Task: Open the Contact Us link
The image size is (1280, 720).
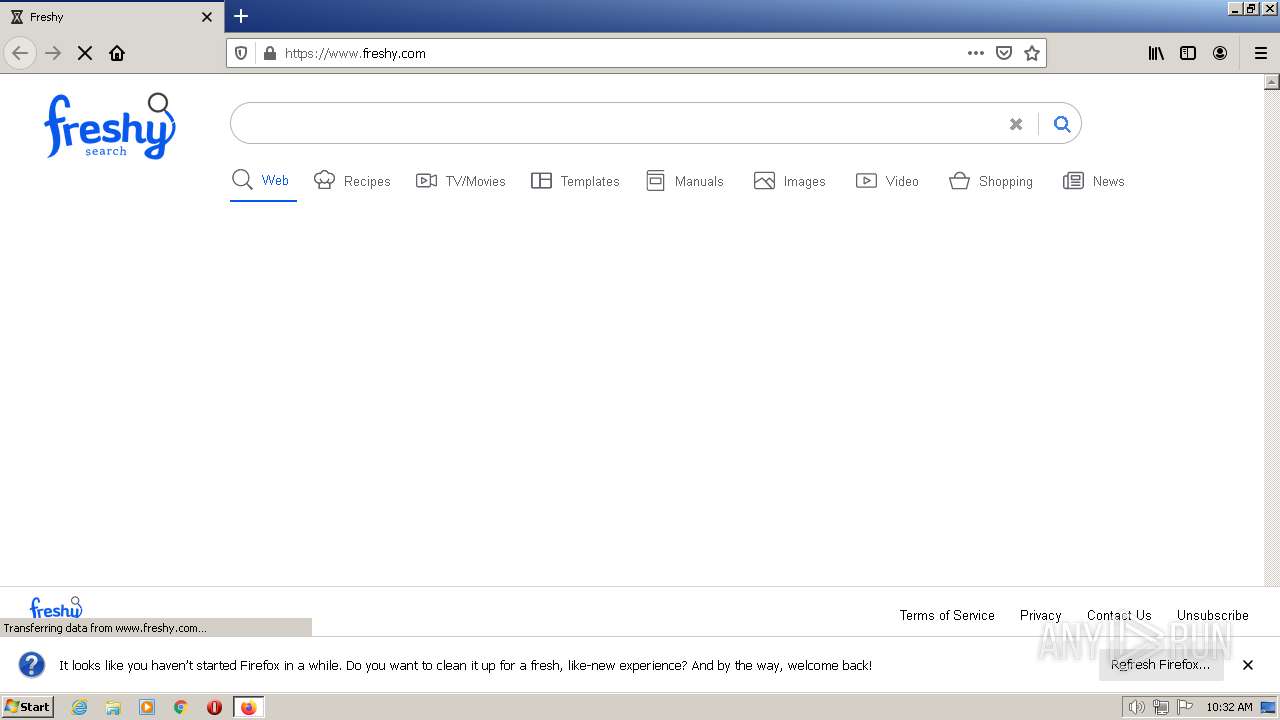Action: (1119, 615)
